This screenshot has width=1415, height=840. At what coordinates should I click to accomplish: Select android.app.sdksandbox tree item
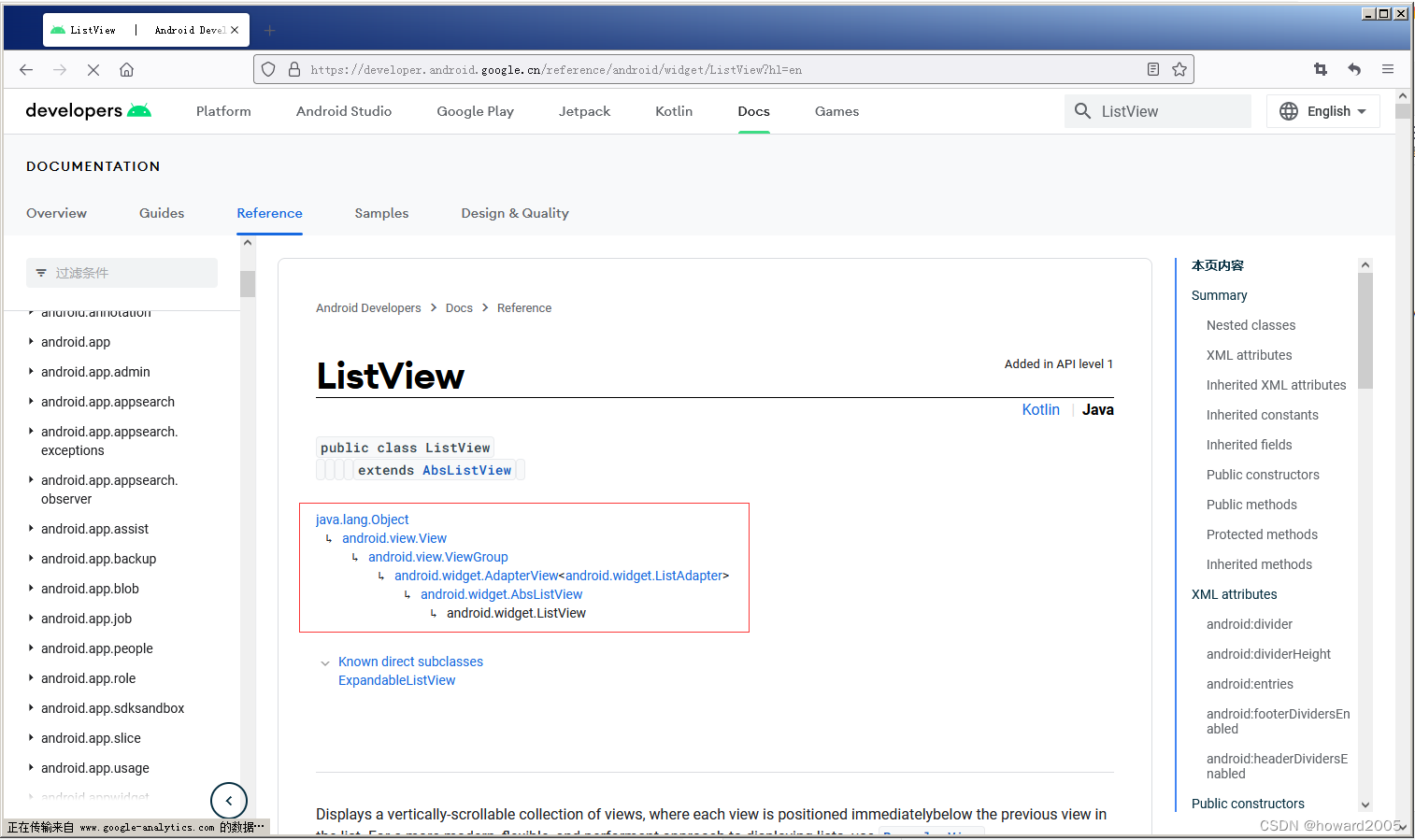tap(112, 708)
